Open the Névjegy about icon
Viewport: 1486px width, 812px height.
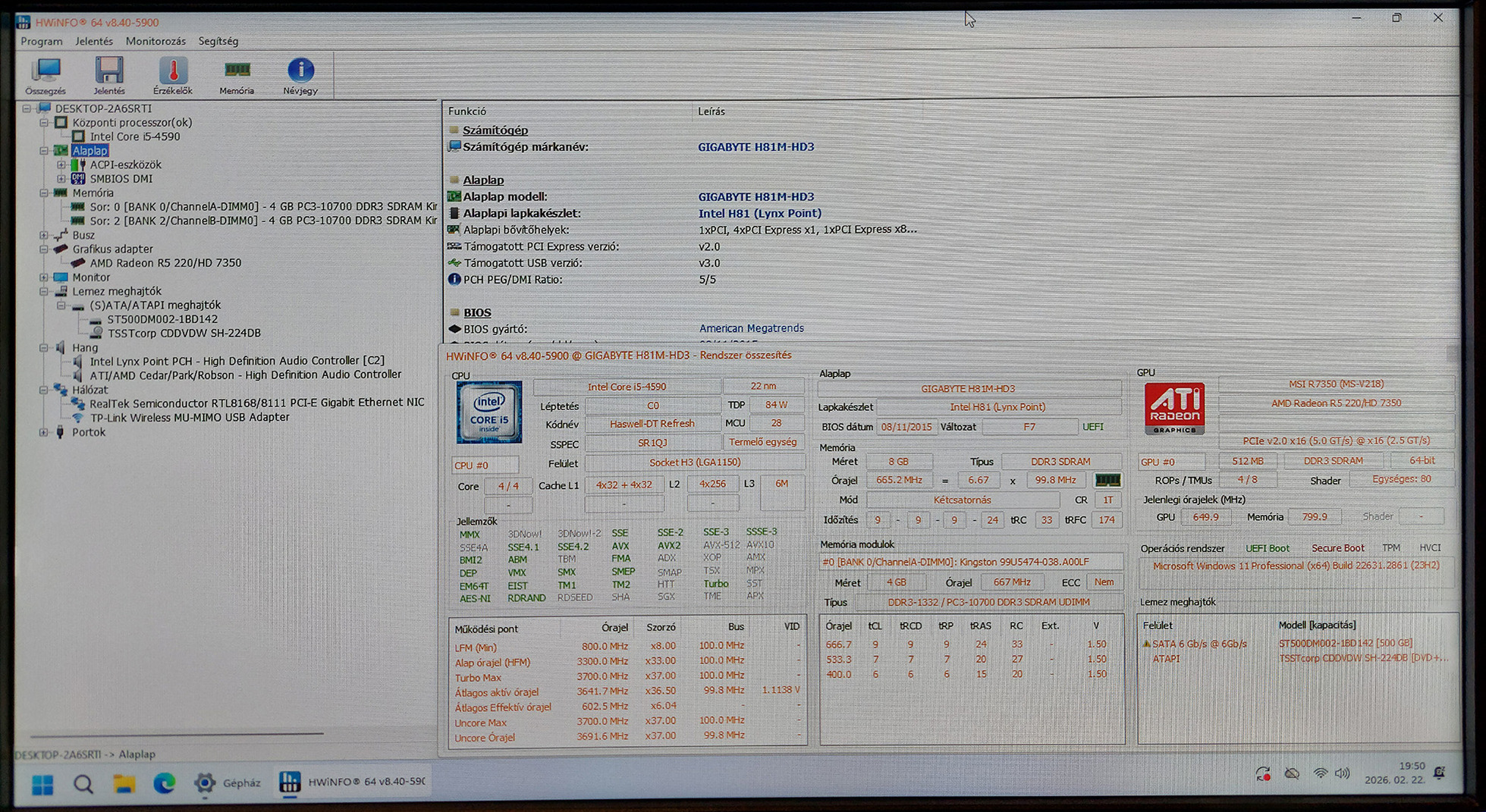coord(300,75)
